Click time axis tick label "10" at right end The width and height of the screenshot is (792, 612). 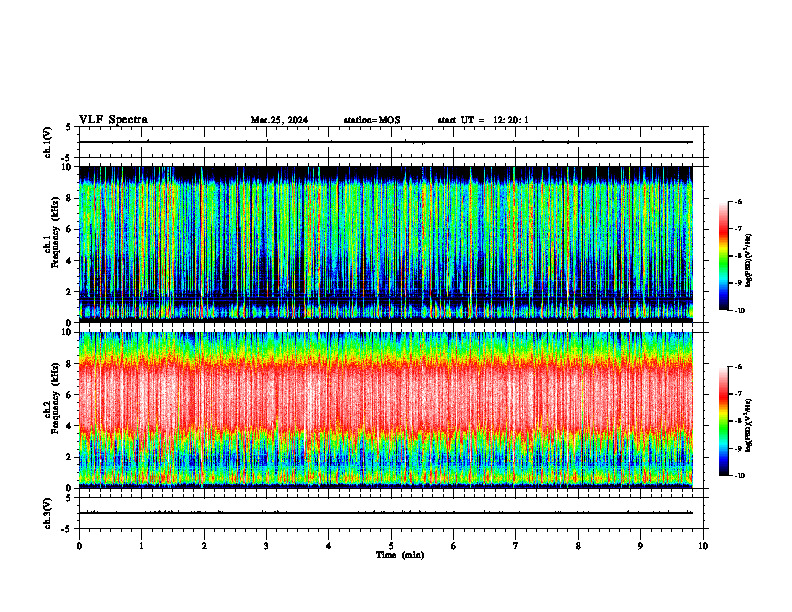[x=703, y=546]
